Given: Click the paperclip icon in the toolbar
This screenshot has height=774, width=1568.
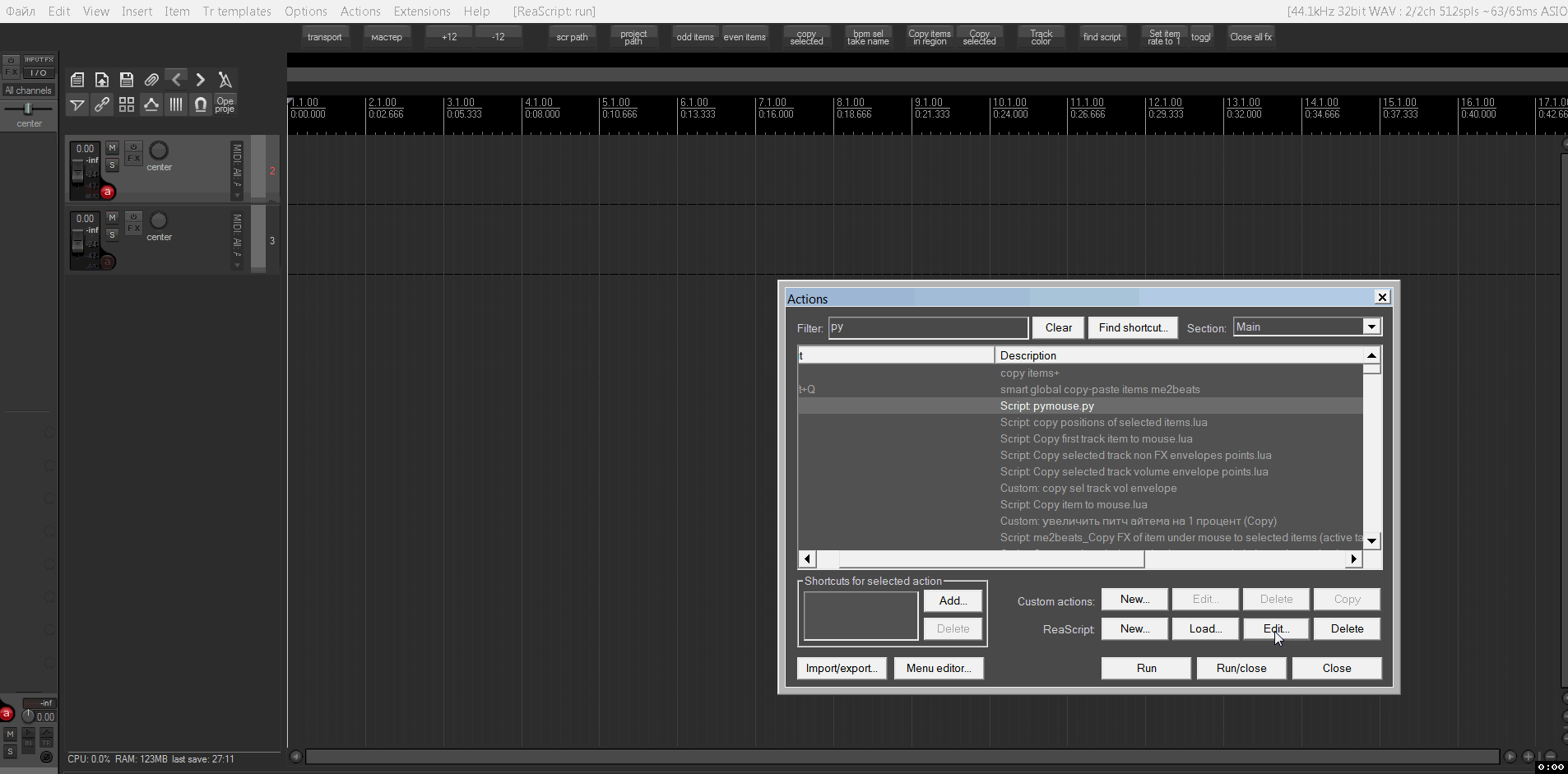Looking at the screenshot, I should tap(151, 80).
